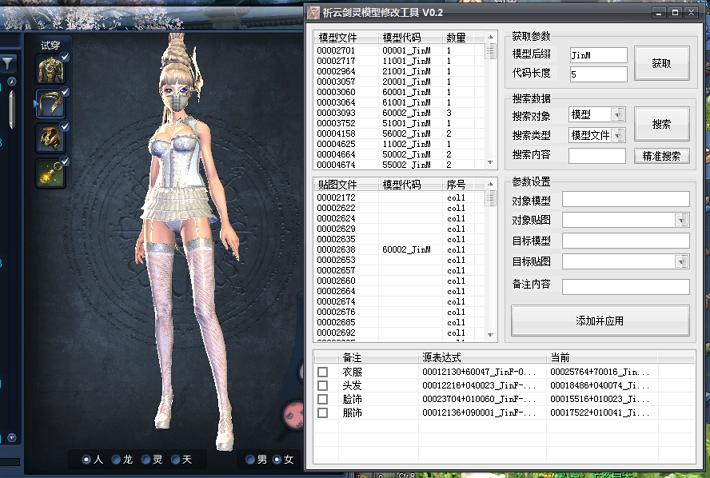Select the 女 gender radio button
This screenshot has height=478, width=710.
click(277, 460)
